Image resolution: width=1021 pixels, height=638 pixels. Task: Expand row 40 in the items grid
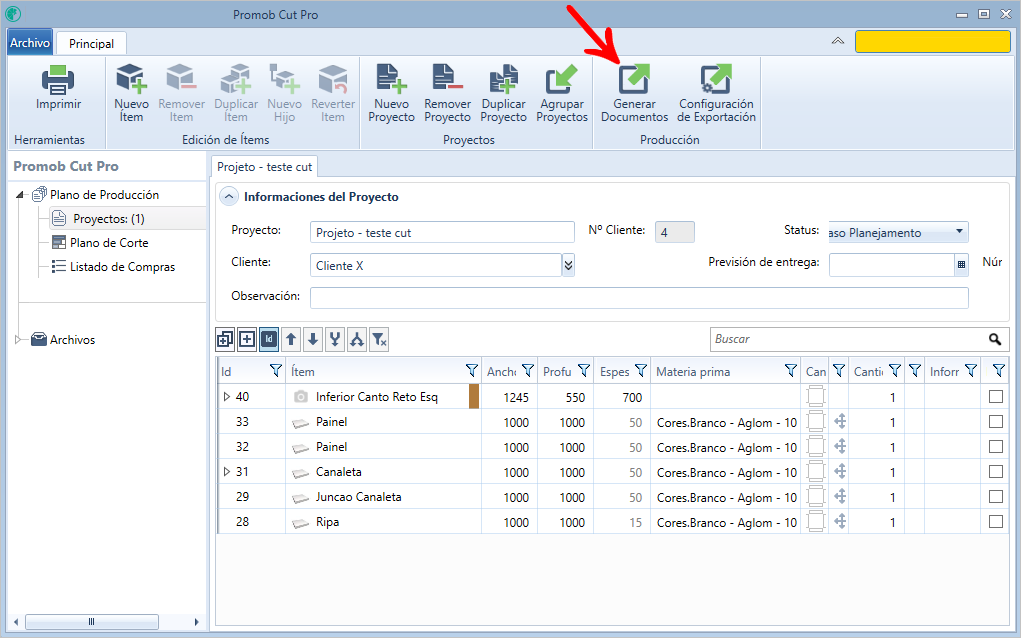click(227, 396)
